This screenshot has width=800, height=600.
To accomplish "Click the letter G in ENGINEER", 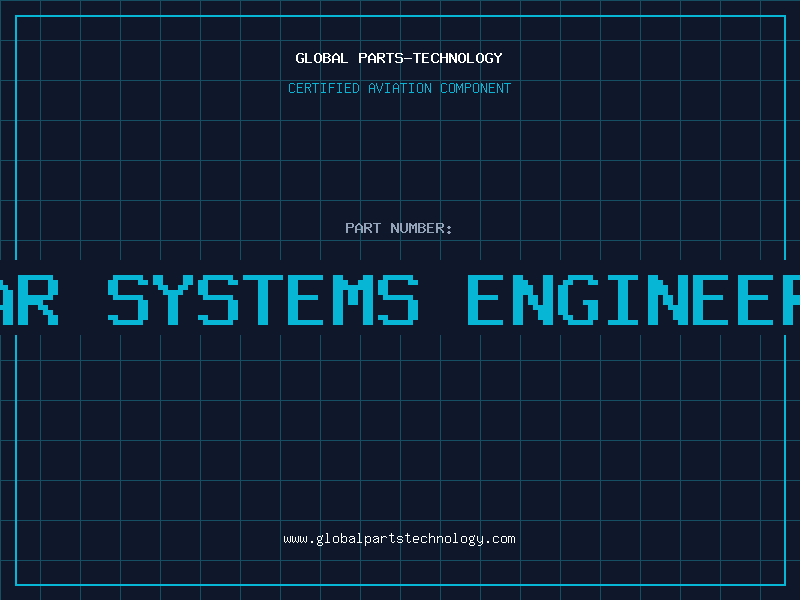I will coord(578,299).
